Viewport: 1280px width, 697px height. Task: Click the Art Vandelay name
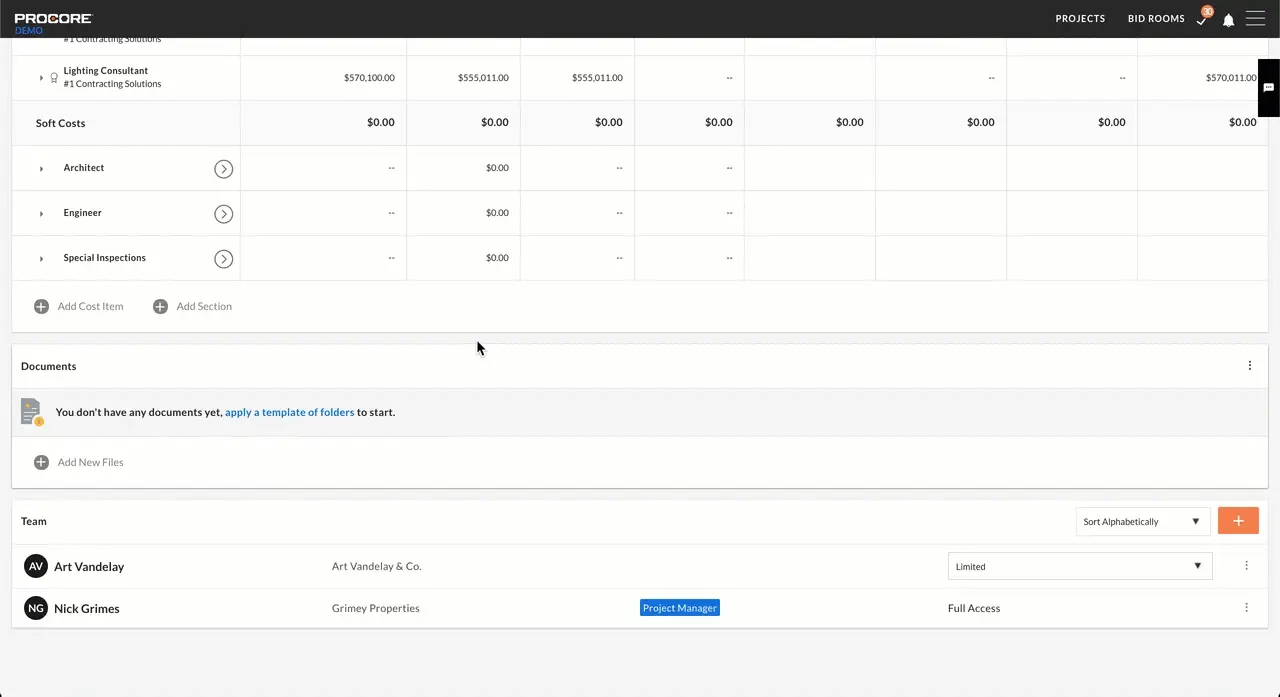click(89, 566)
